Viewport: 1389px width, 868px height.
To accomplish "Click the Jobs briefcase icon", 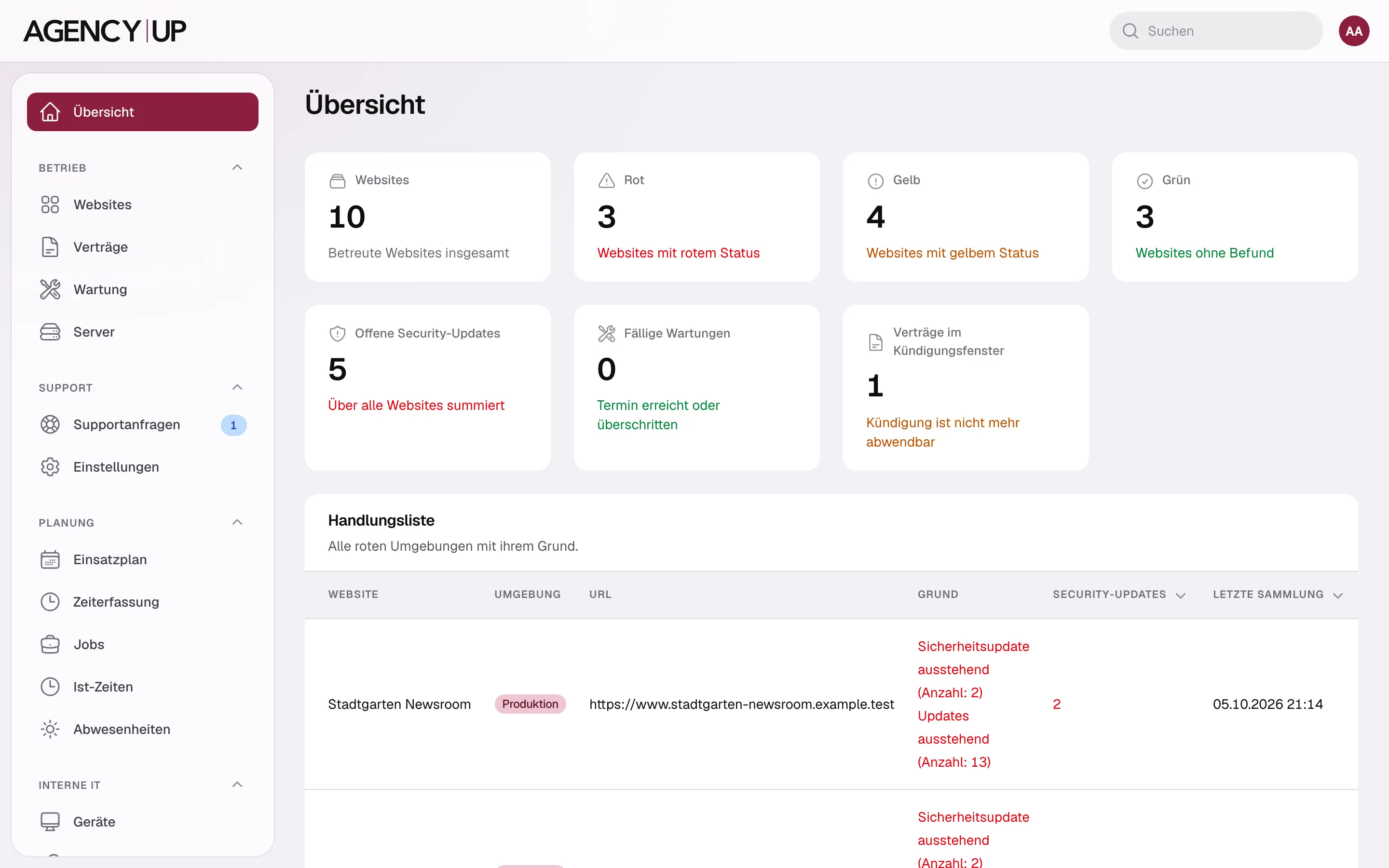I will tap(50, 645).
